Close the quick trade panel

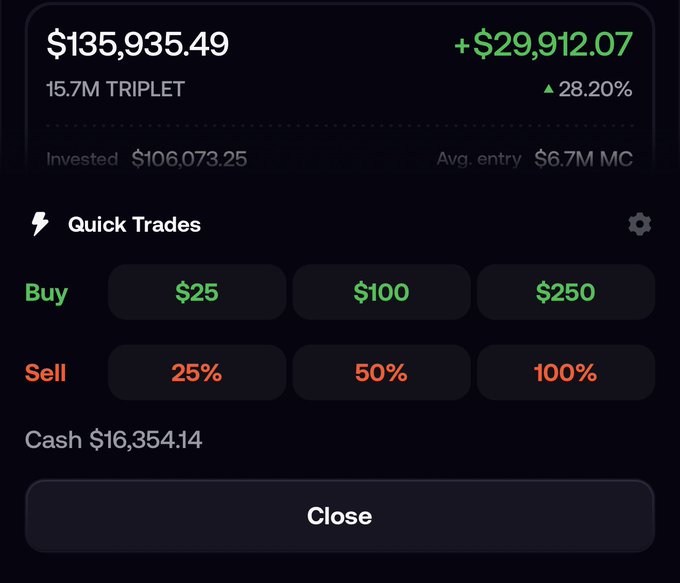pos(340,516)
